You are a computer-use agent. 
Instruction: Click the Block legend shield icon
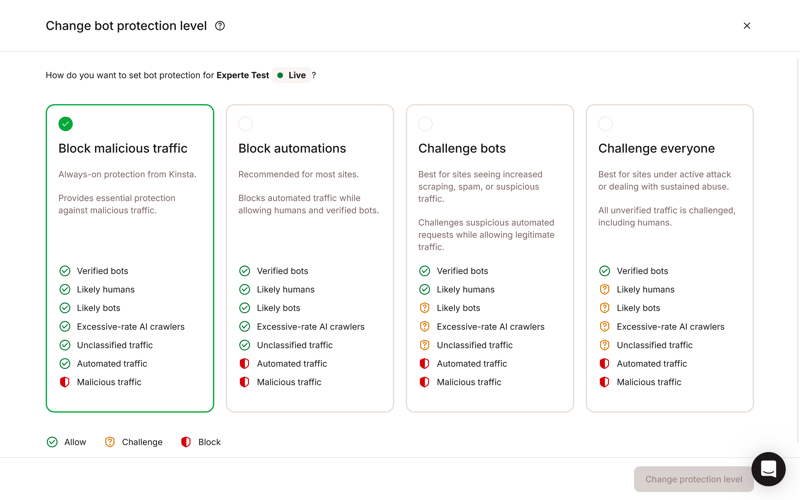click(186, 442)
